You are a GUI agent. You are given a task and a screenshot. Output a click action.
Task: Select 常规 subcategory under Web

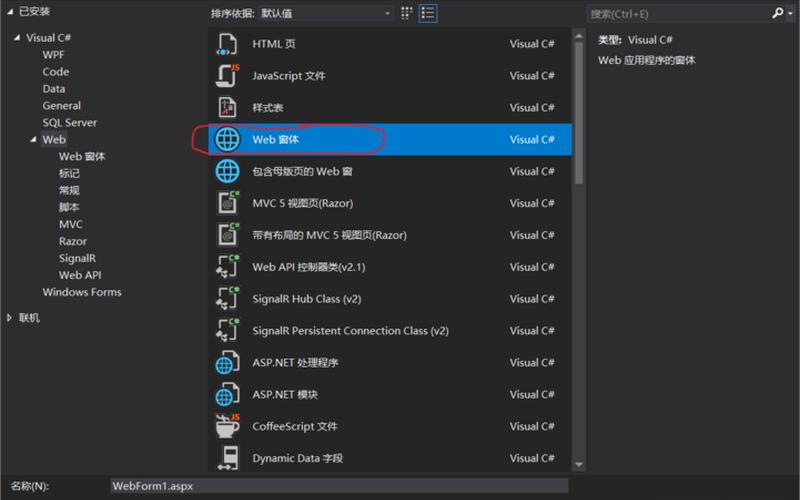click(x=69, y=190)
